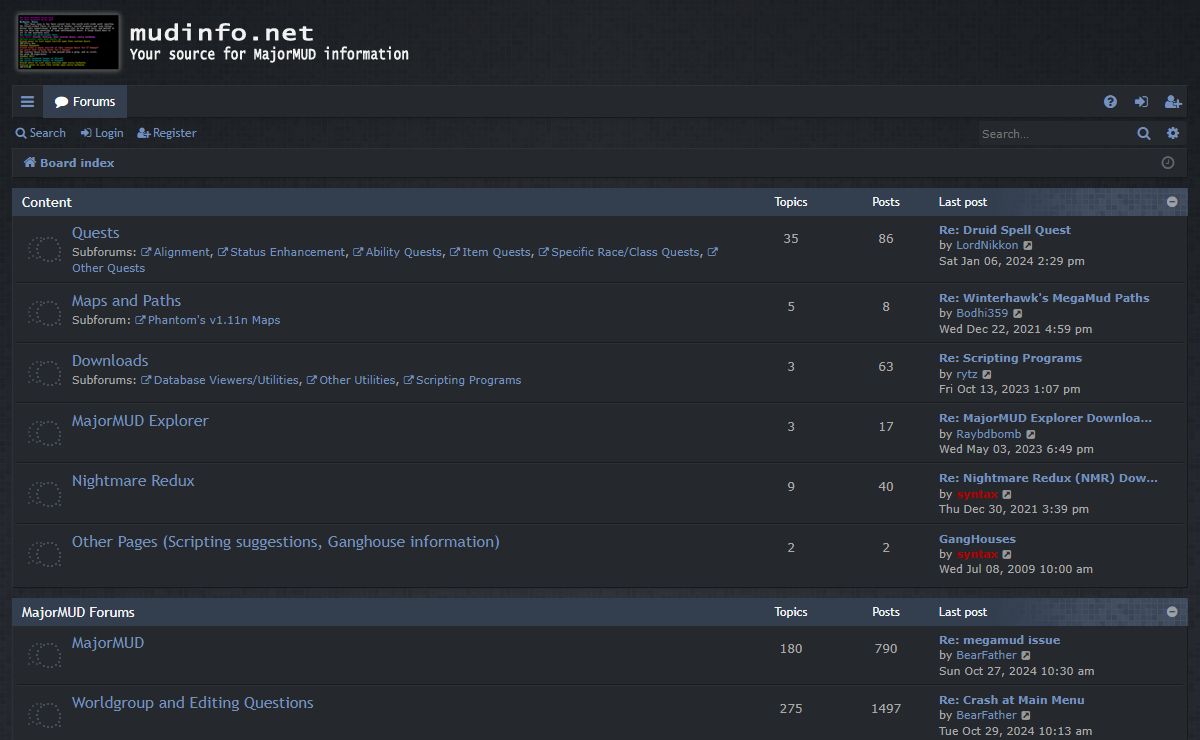The width and height of the screenshot is (1200, 740).
Task: Open the Nightmare Redux forum
Action: click(x=133, y=481)
